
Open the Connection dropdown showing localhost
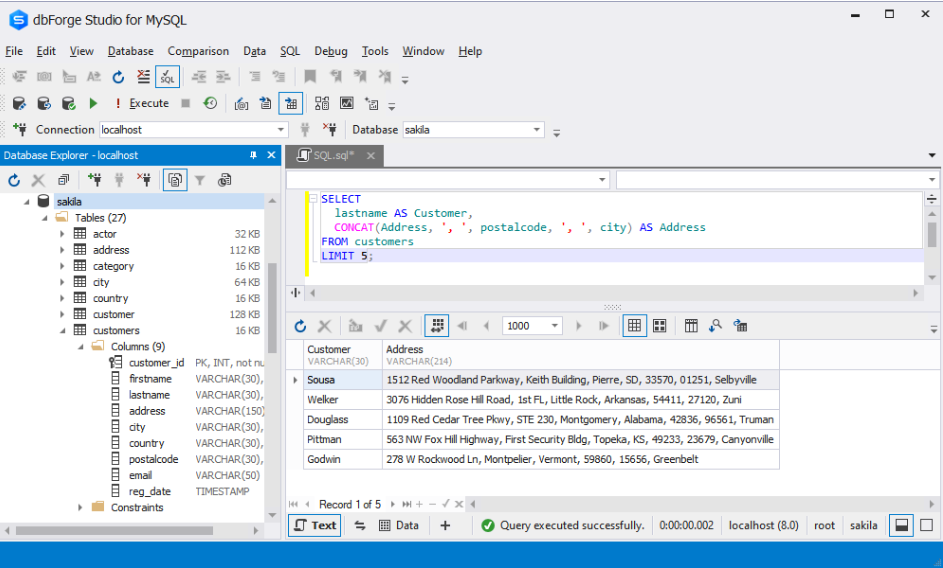pos(281,130)
